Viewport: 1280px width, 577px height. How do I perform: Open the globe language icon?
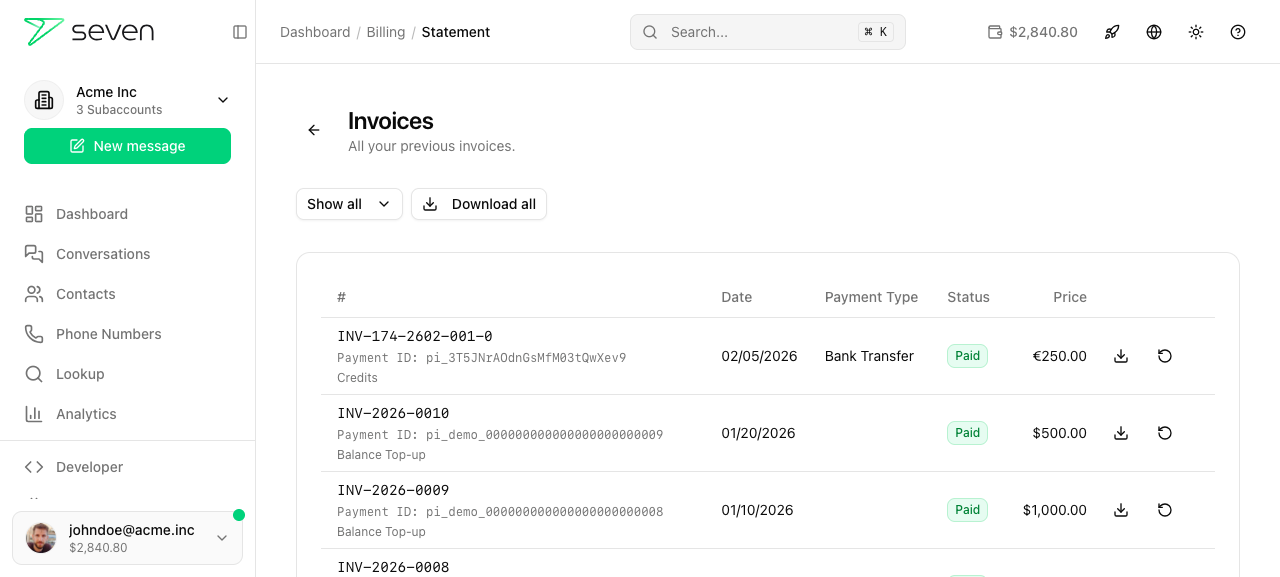click(1154, 32)
